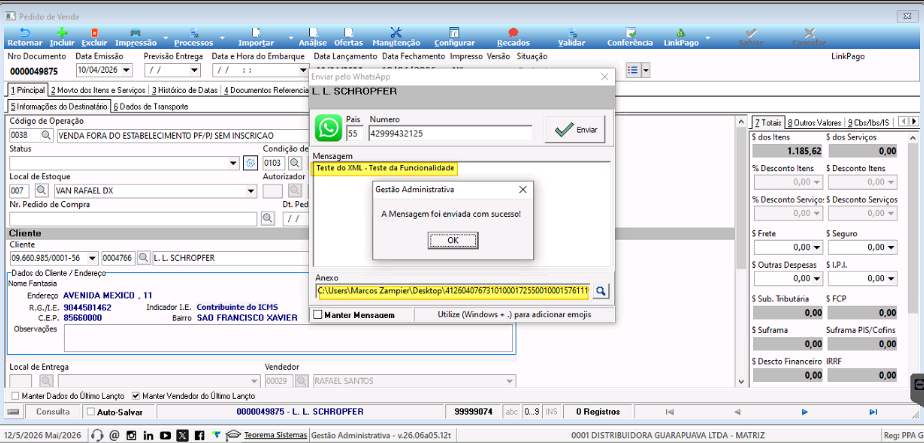924x443 pixels.
Task: Open the Previsão Entrega date dropdown
Action: (195, 70)
